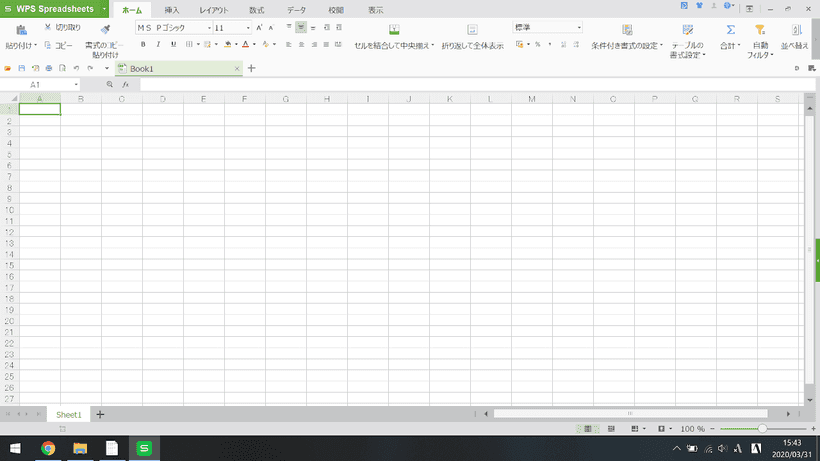Click the decrease indent icon

pos(327,27)
